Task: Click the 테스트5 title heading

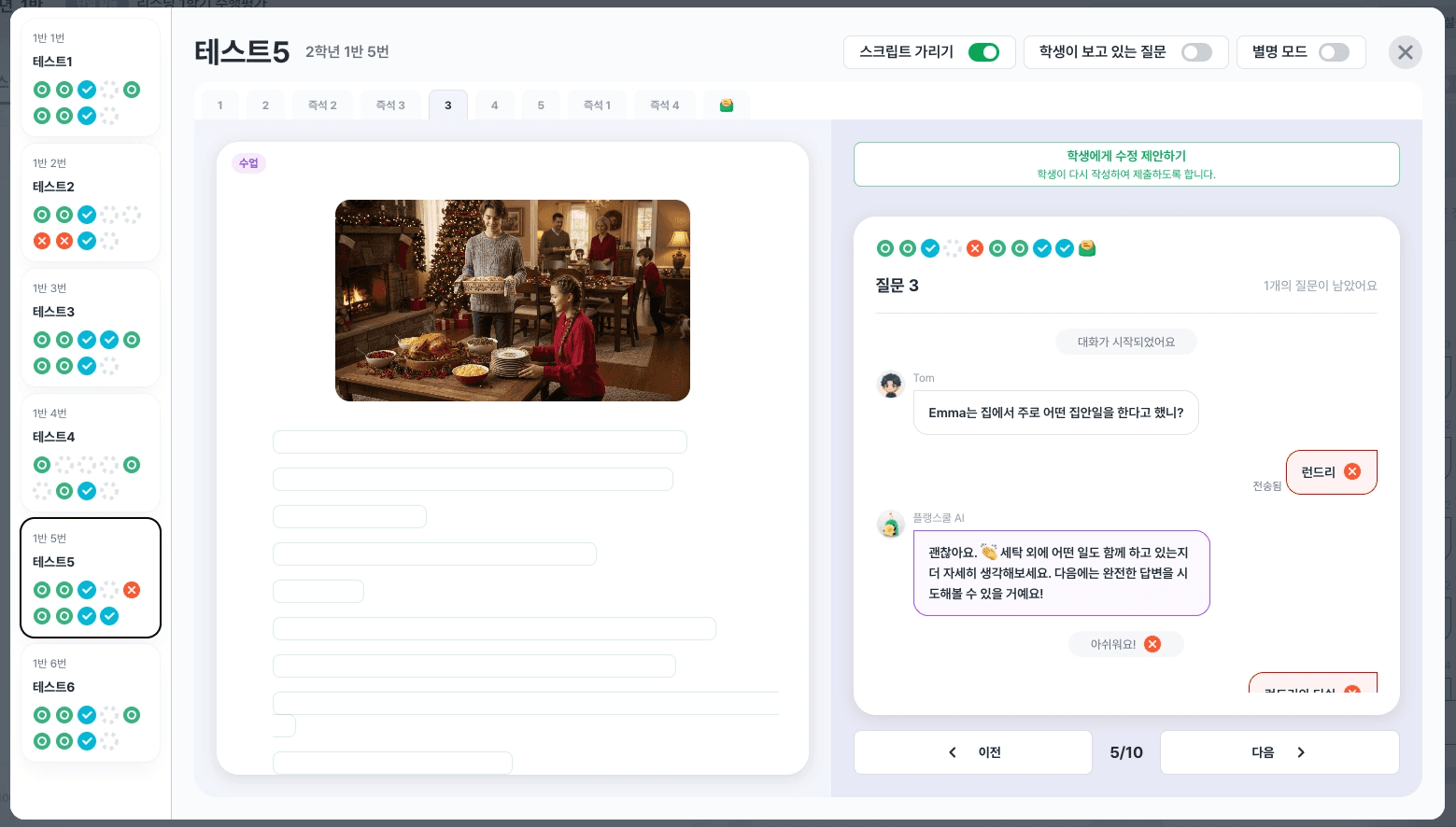Action: click(x=242, y=52)
